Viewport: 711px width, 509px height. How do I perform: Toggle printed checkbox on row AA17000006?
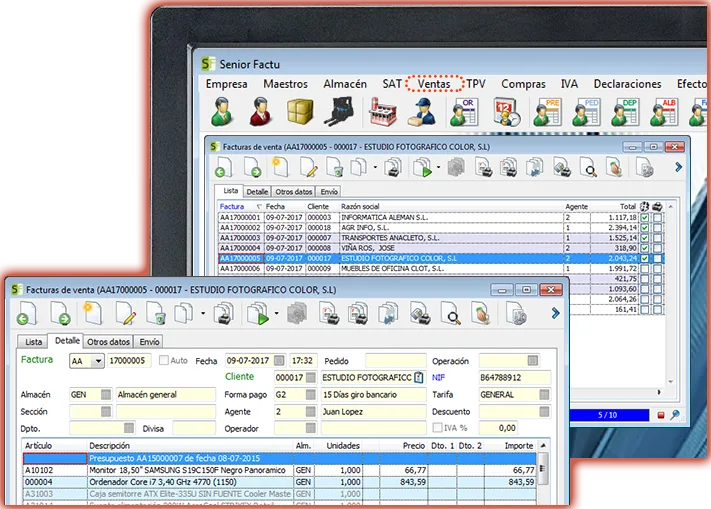click(657, 268)
